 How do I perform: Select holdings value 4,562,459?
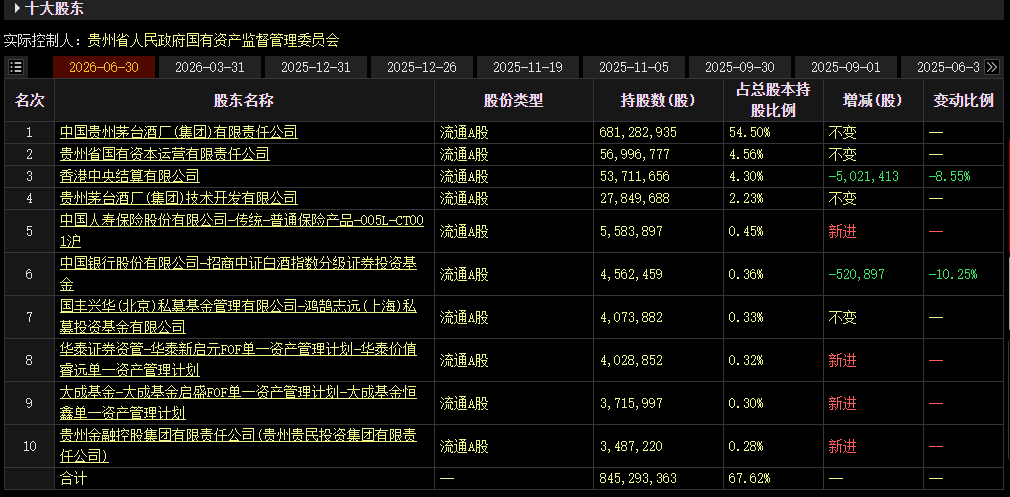coord(631,274)
